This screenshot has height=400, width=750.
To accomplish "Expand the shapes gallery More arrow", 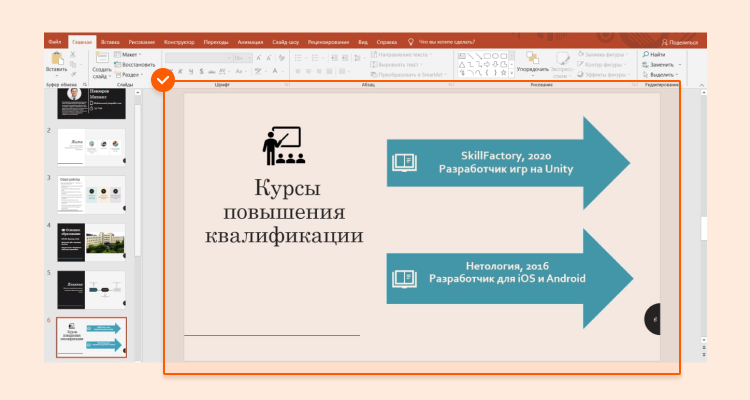I will click(511, 73).
